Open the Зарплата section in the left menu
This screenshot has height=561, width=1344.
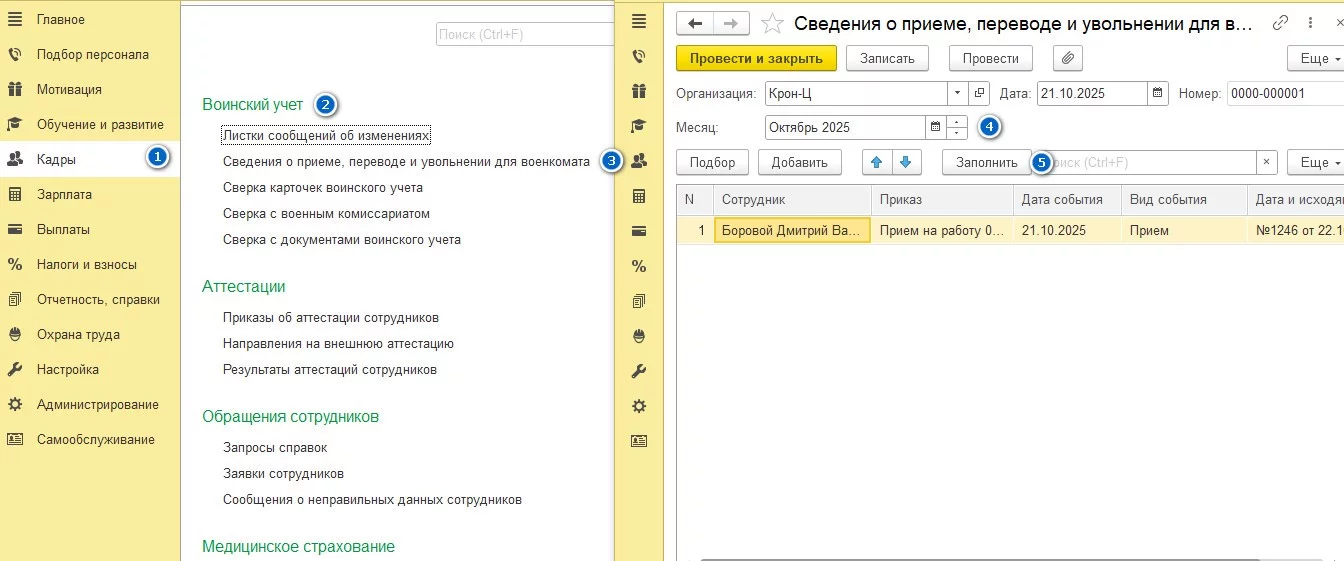(x=90, y=194)
